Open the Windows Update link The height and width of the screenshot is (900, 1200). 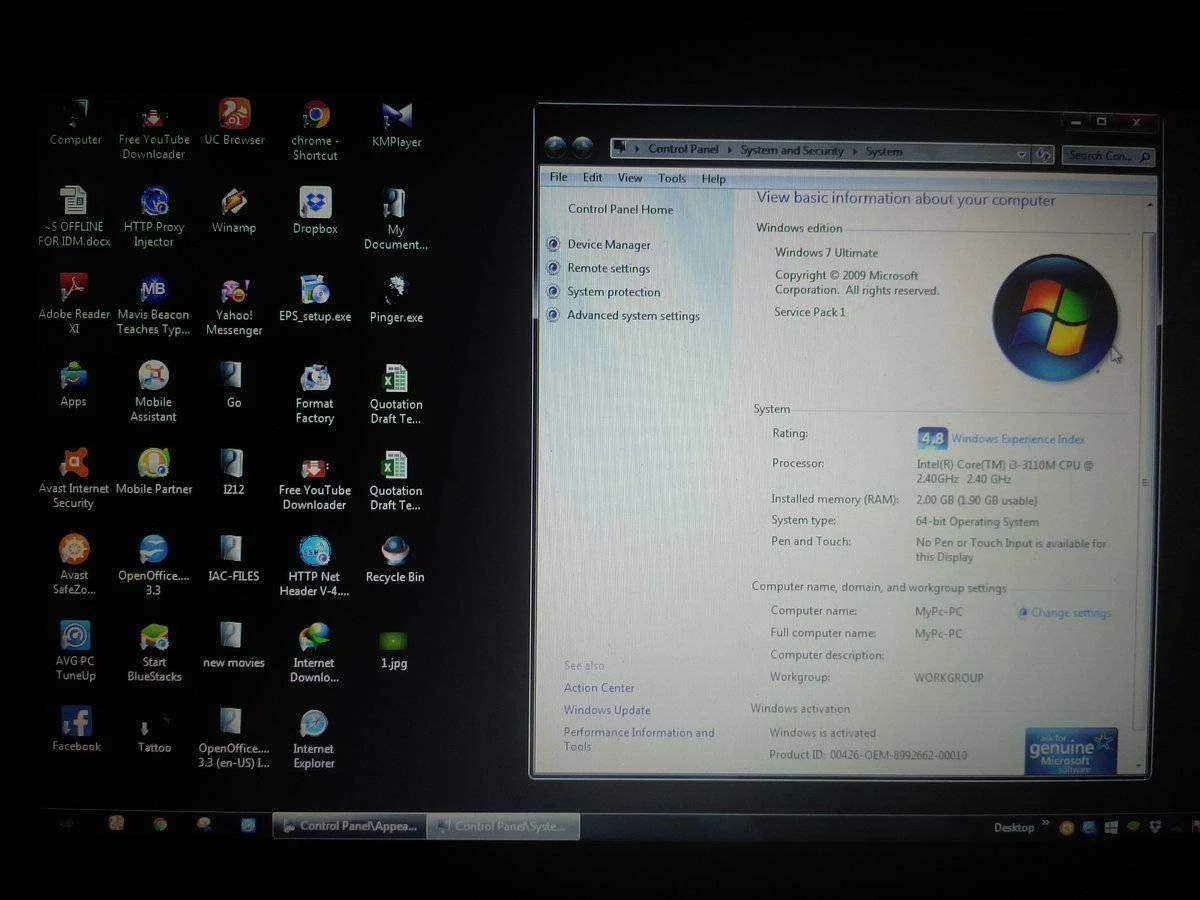pyautogui.click(x=607, y=710)
